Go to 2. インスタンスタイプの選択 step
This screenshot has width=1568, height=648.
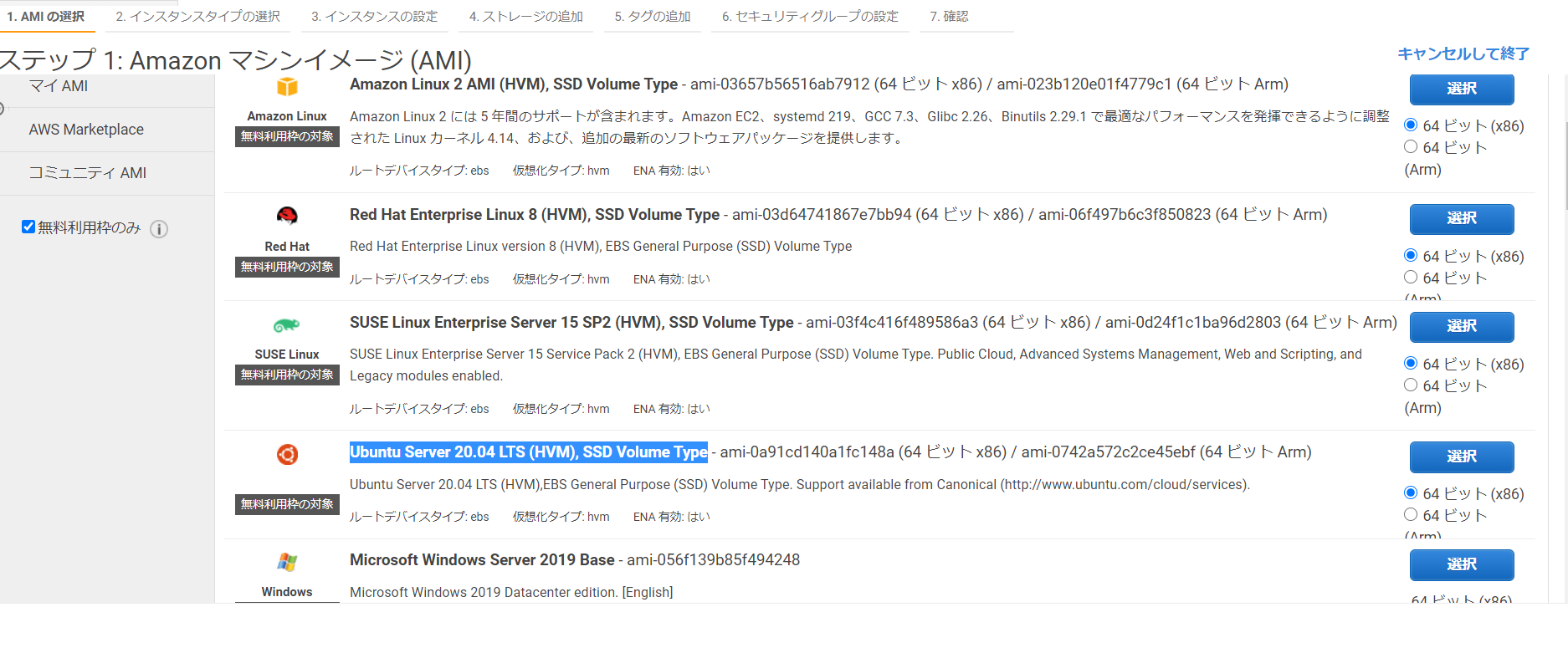point(198,17)
